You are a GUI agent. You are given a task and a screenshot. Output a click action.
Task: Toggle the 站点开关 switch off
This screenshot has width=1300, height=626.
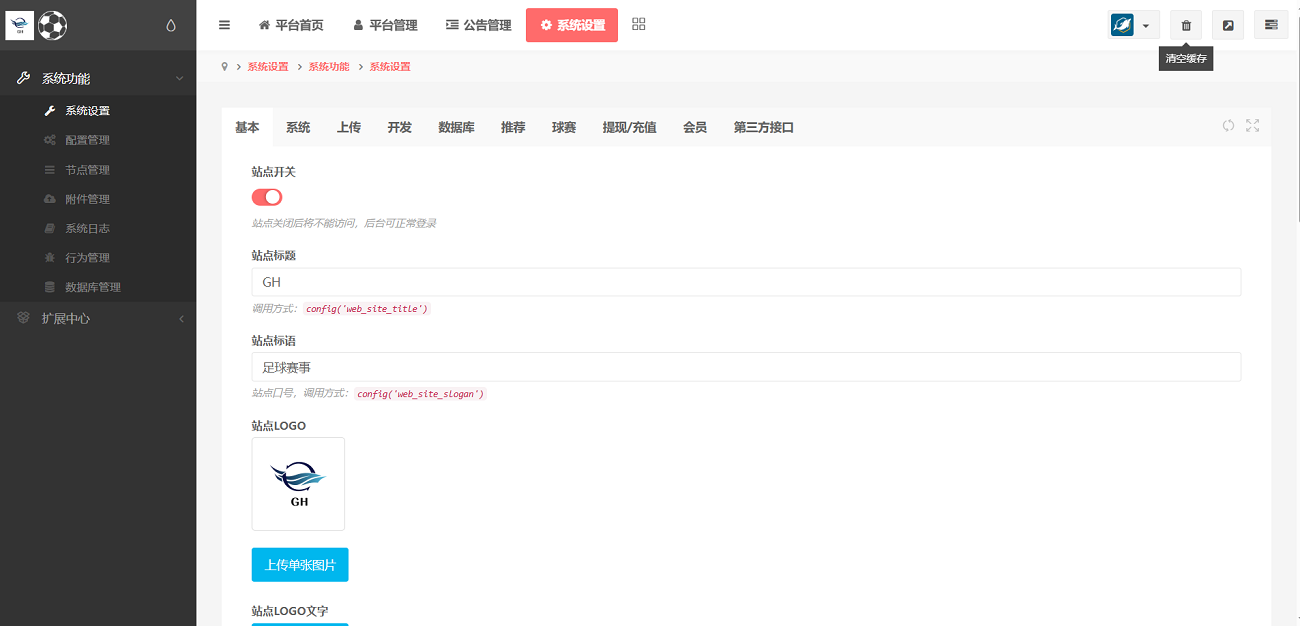[x=267, y=197]
